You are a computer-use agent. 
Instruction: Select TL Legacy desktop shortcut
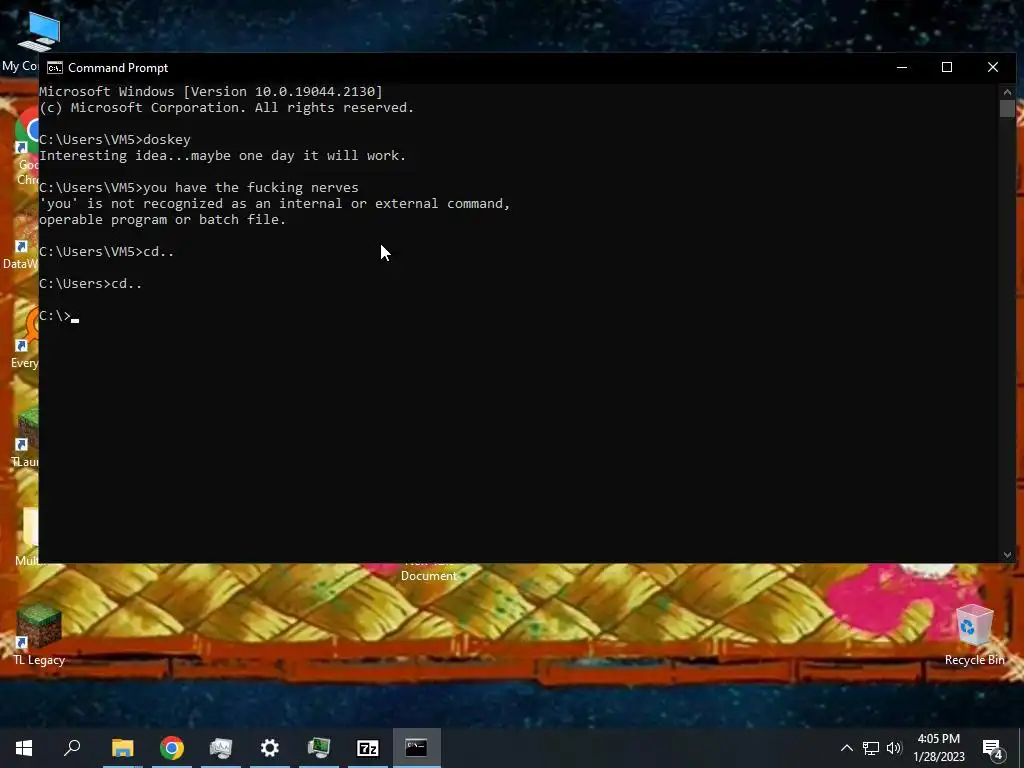tap(39, 635)
